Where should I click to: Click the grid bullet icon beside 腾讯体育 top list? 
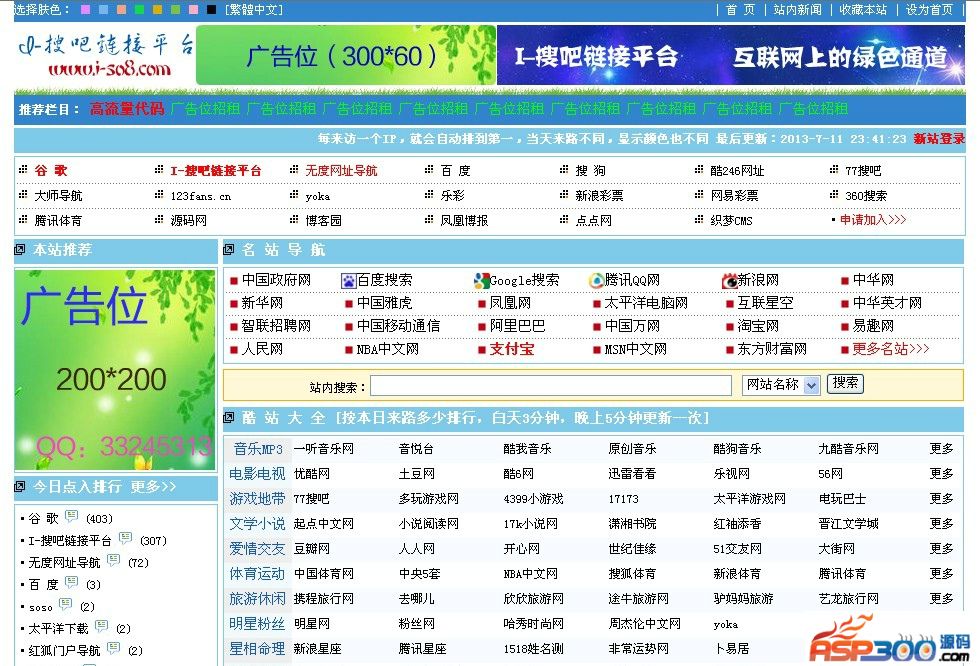[23, 219]
